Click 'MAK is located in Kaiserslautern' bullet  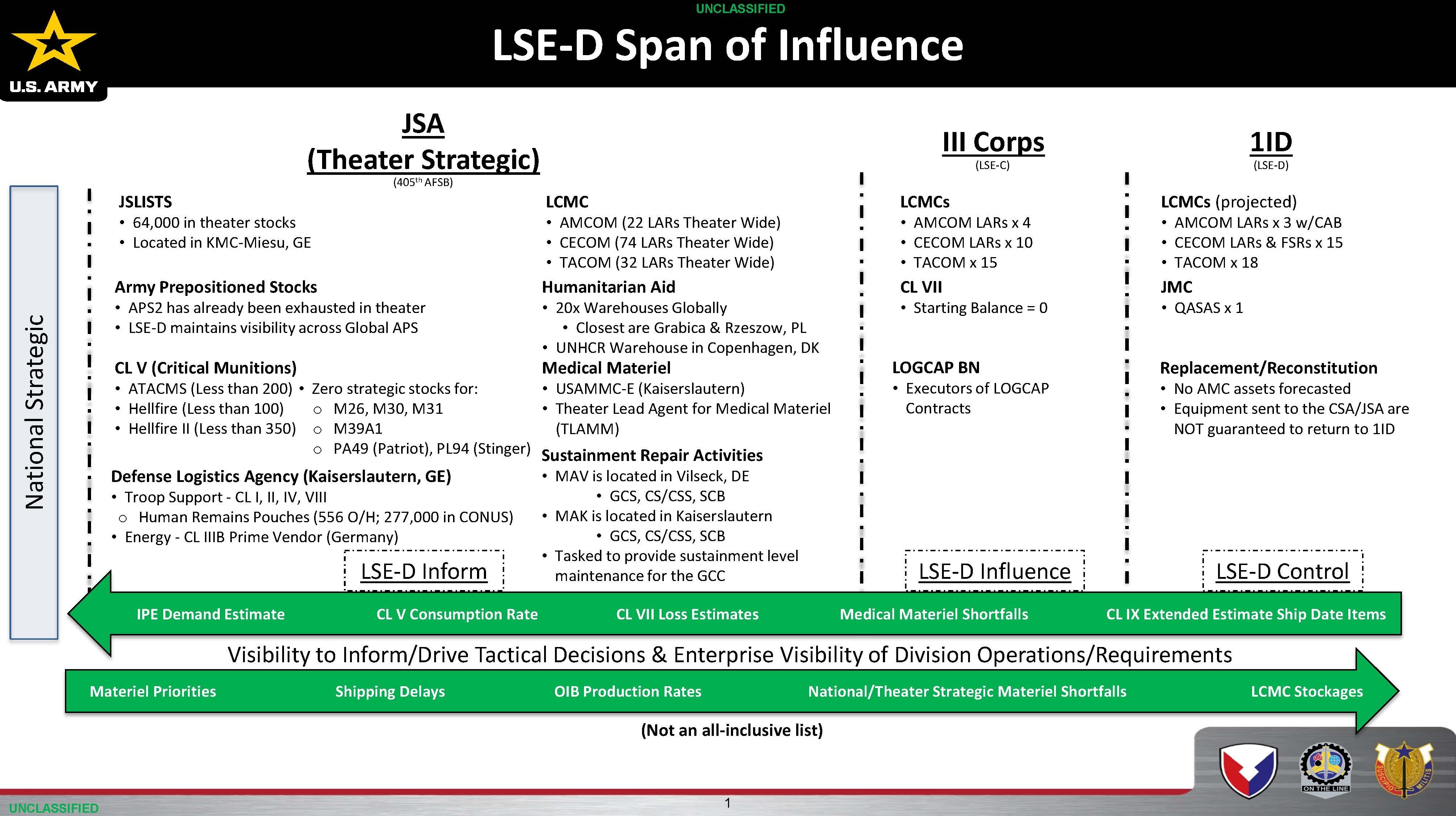[x=663, y=516]
